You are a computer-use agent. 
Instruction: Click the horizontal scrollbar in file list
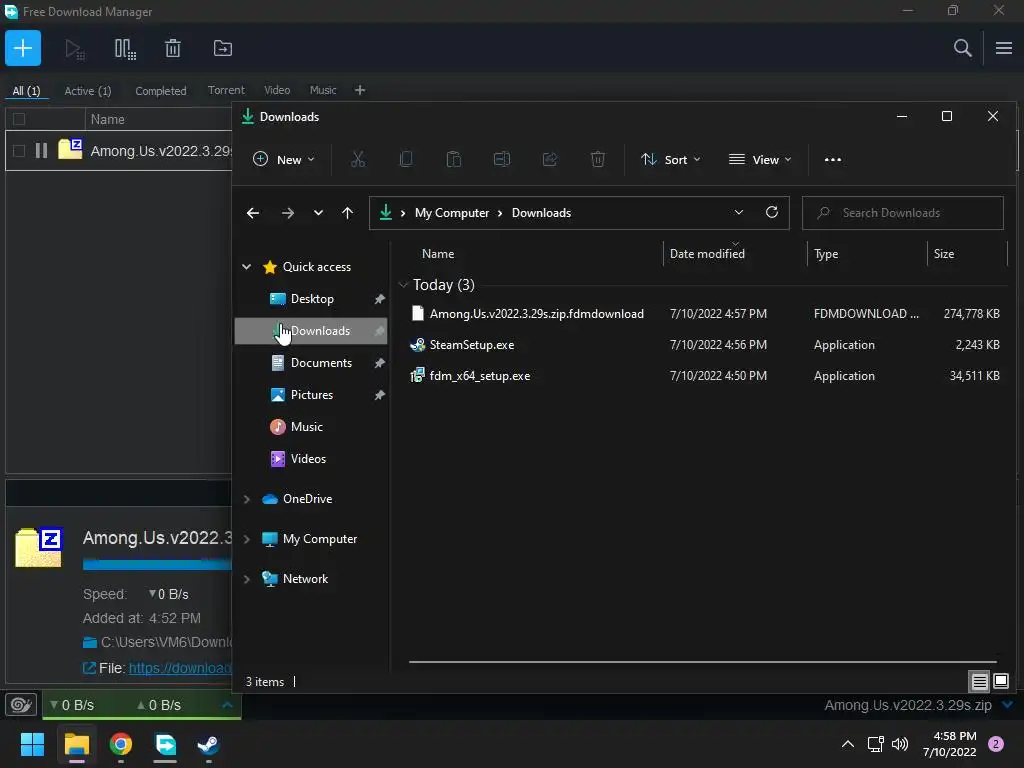(x=703, y=662)
